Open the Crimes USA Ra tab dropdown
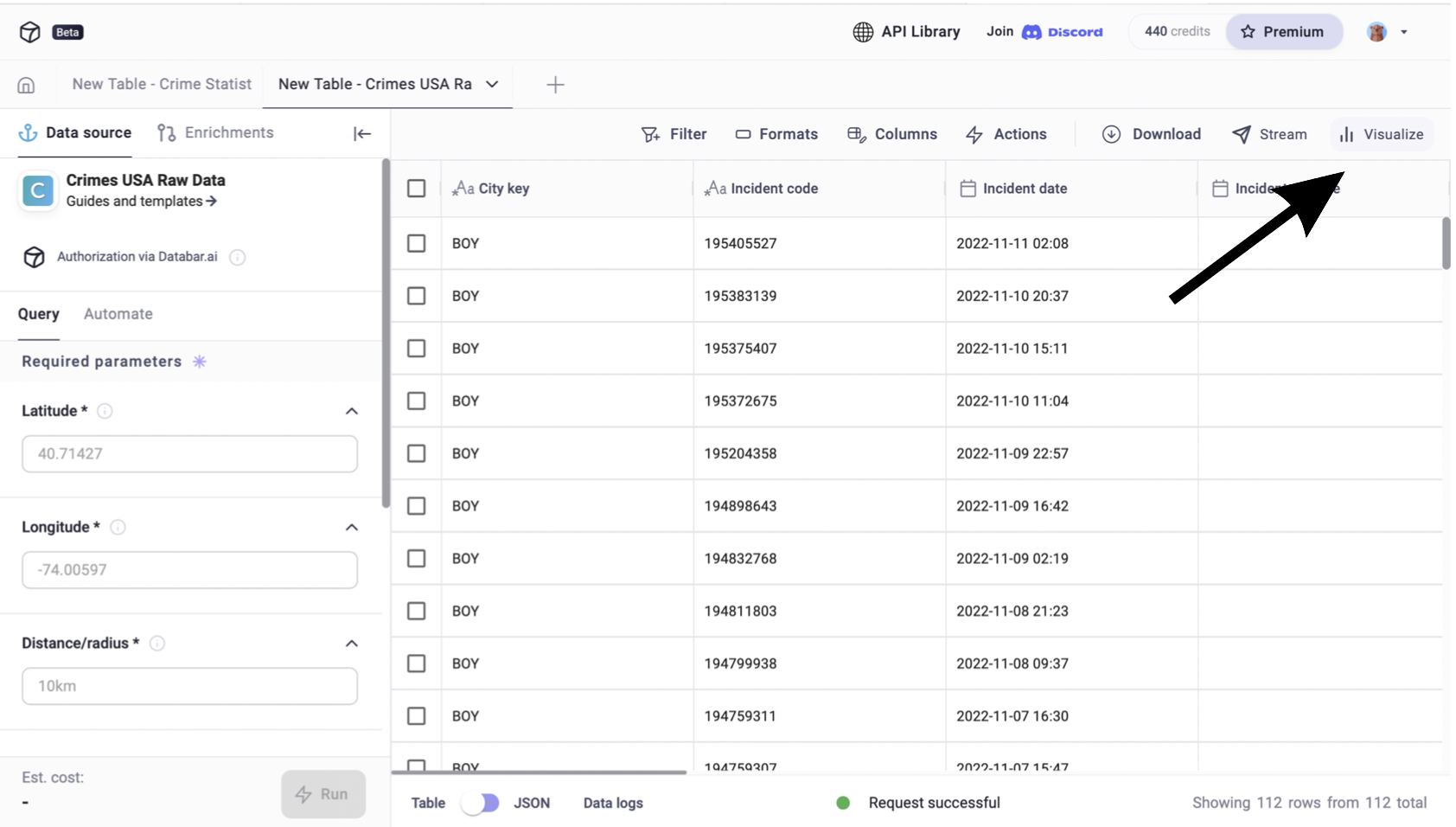1456x827 pixels. click(x=492, y=84)
